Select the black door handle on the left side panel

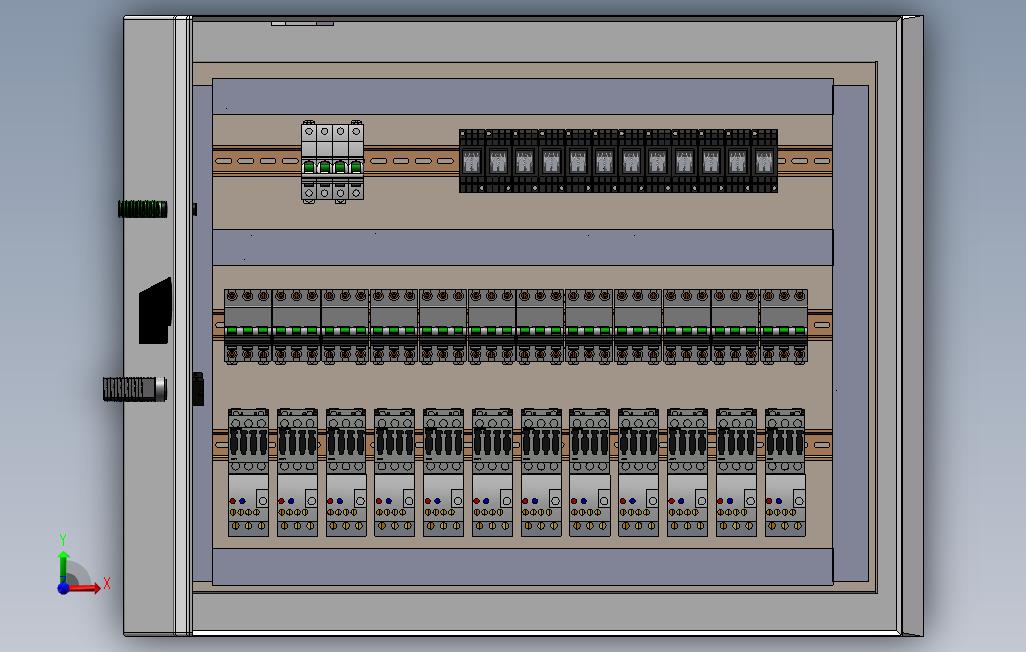tap(156, 311)
